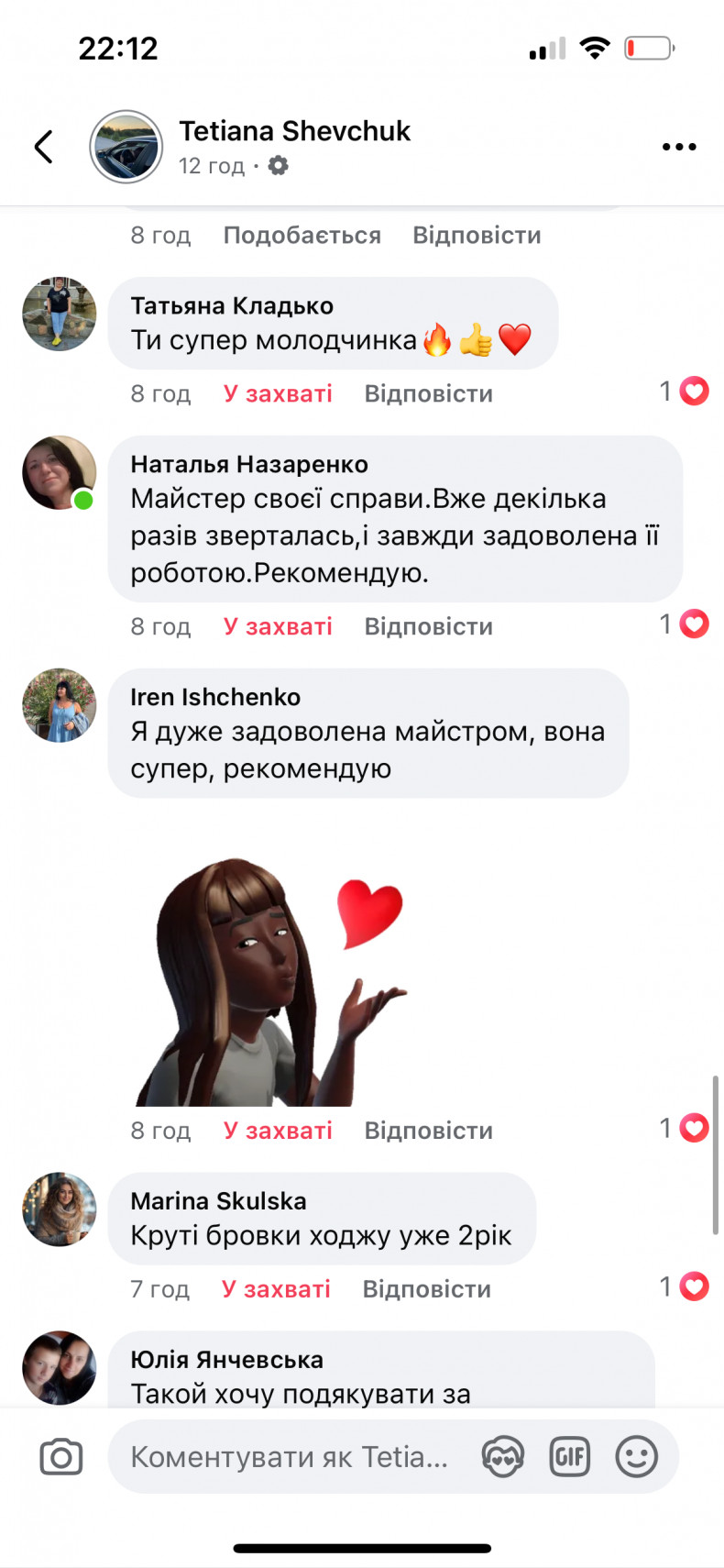
Task: Reply to Татьяна Кладько's comment via 'Відповісти'
Action: (428, 393)
